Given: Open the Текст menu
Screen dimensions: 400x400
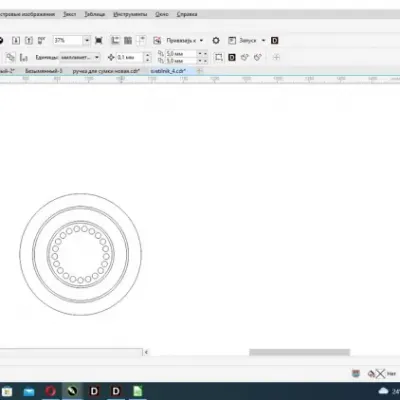Looking at the screenshot, I should 69,14.
